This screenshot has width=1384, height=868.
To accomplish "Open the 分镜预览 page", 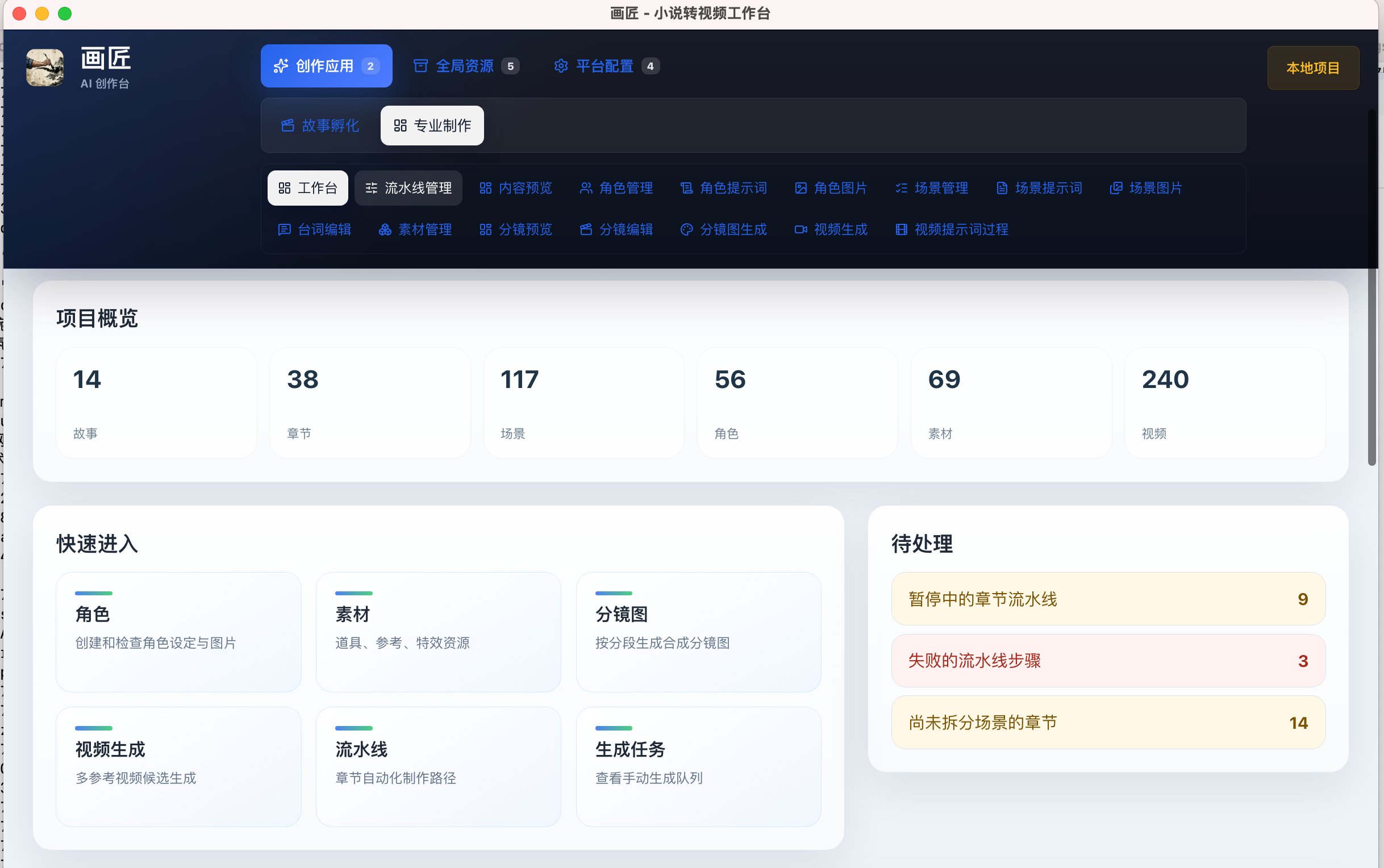I will (x=515, y=229).
